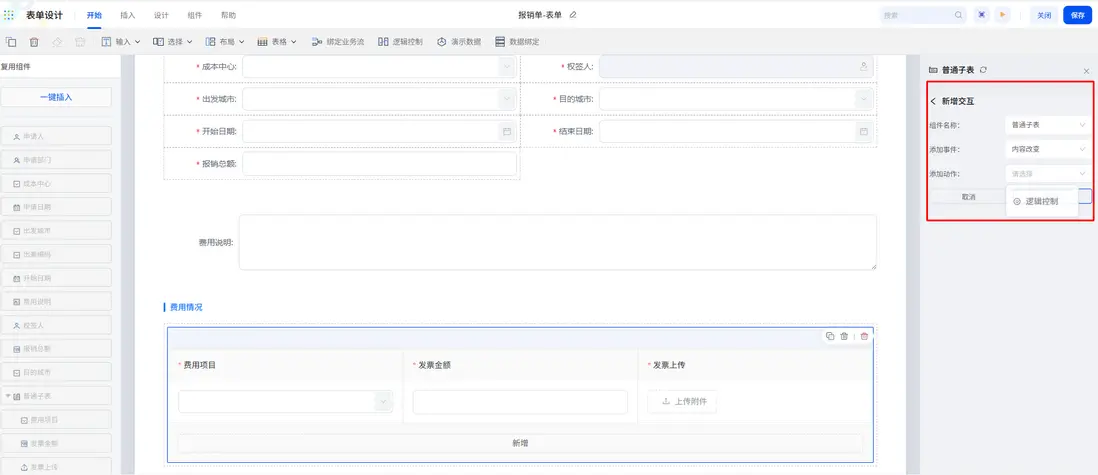
Task: Click the pencil icon beside 报销单-表单
Action: [573, 15]
